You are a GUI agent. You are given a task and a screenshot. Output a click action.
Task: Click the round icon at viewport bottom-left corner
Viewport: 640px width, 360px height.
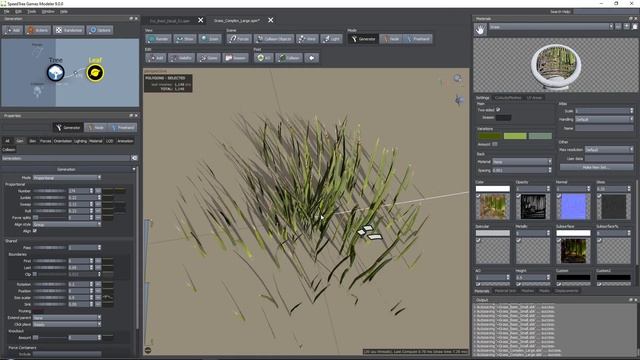148,350
